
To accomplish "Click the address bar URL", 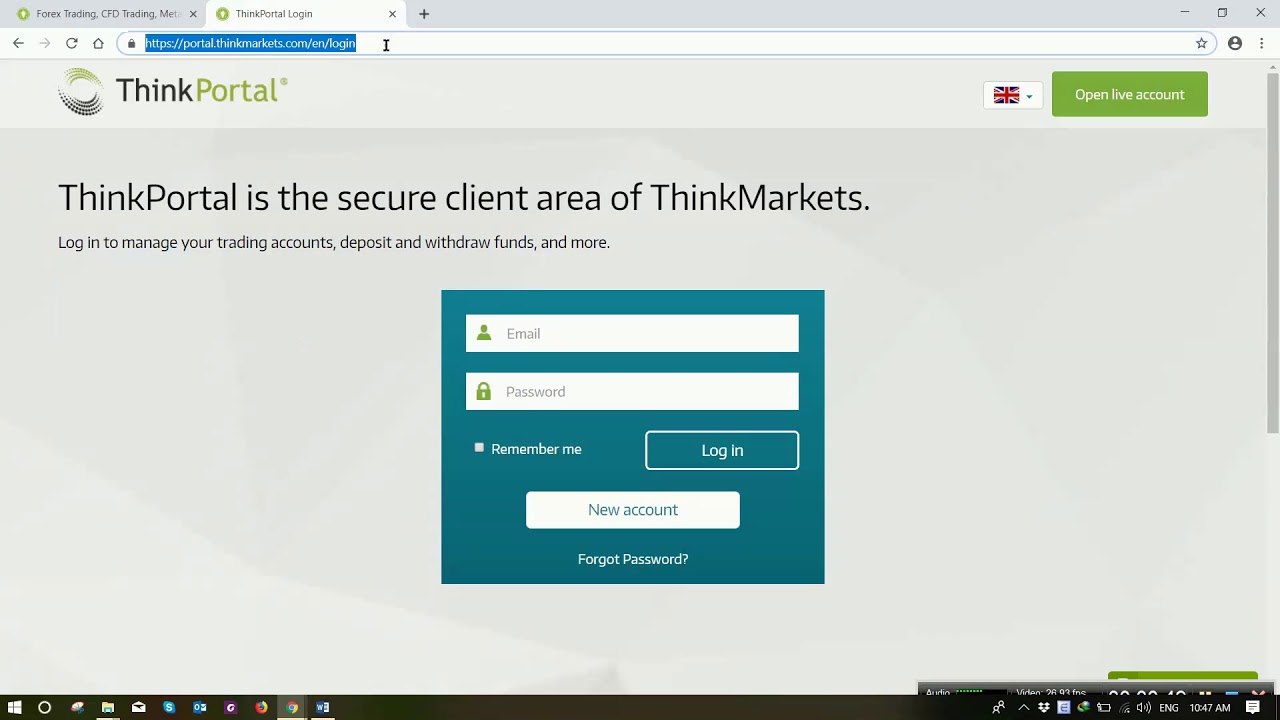I will 250,43.
